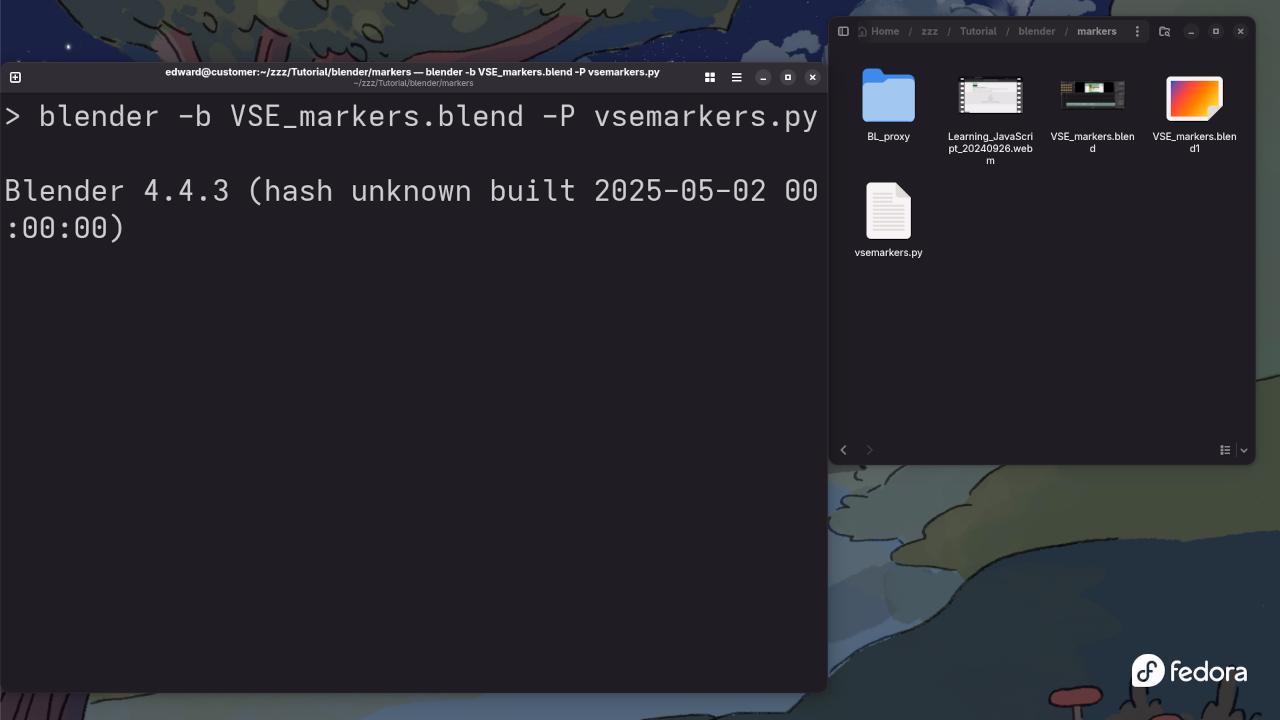This screenshot has height=720, width=1280.
Task: Open the terminal hamburger menu
Action: [736, 77]
